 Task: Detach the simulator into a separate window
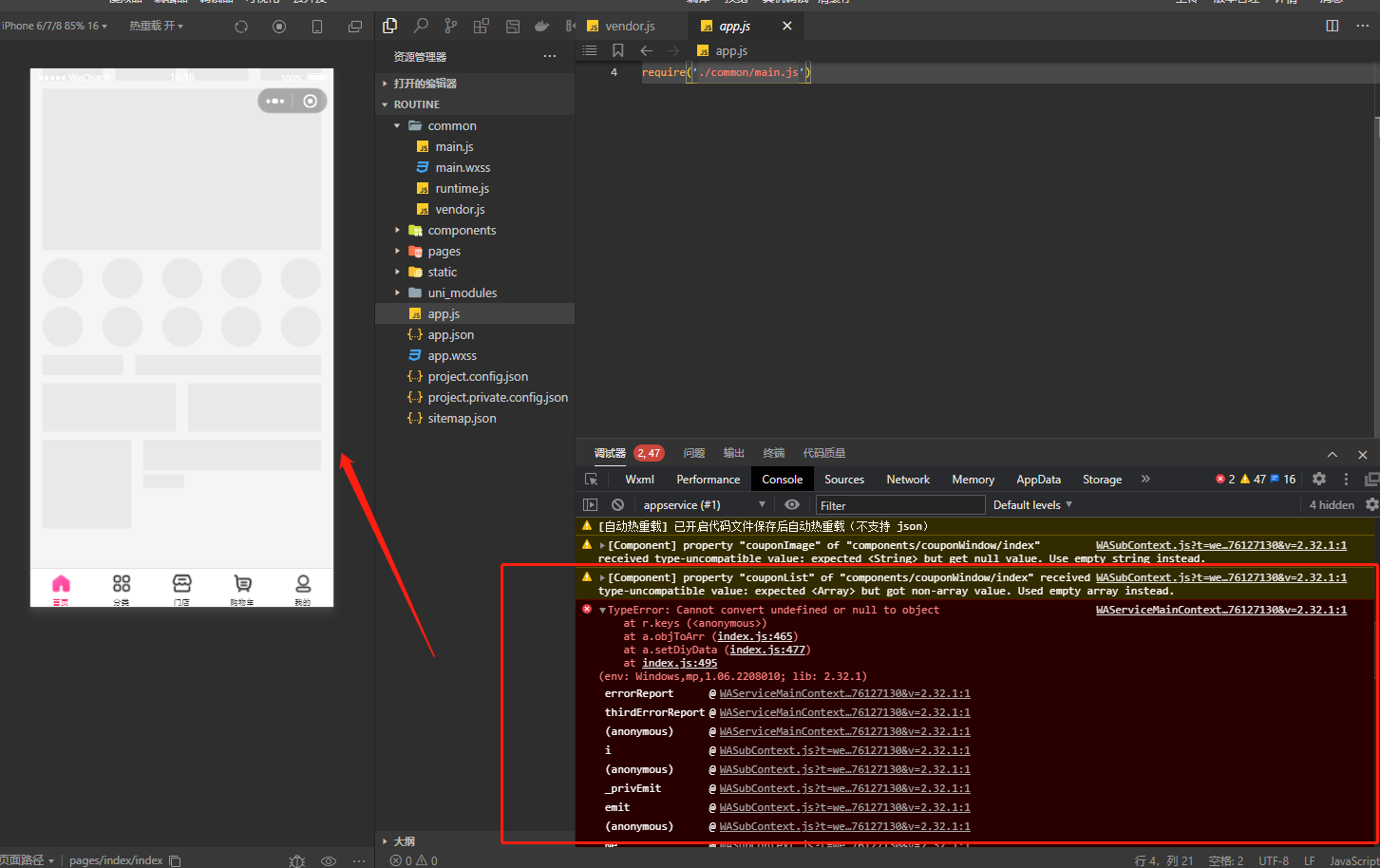(355, 27)
